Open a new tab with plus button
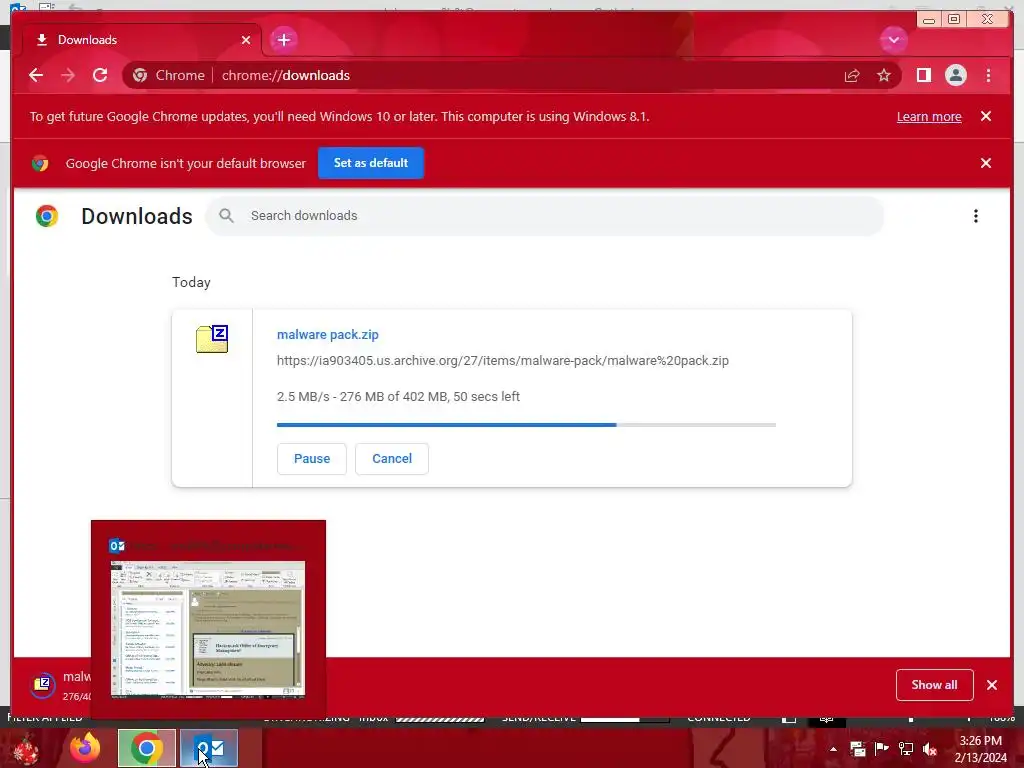 (x=283, y=40)
